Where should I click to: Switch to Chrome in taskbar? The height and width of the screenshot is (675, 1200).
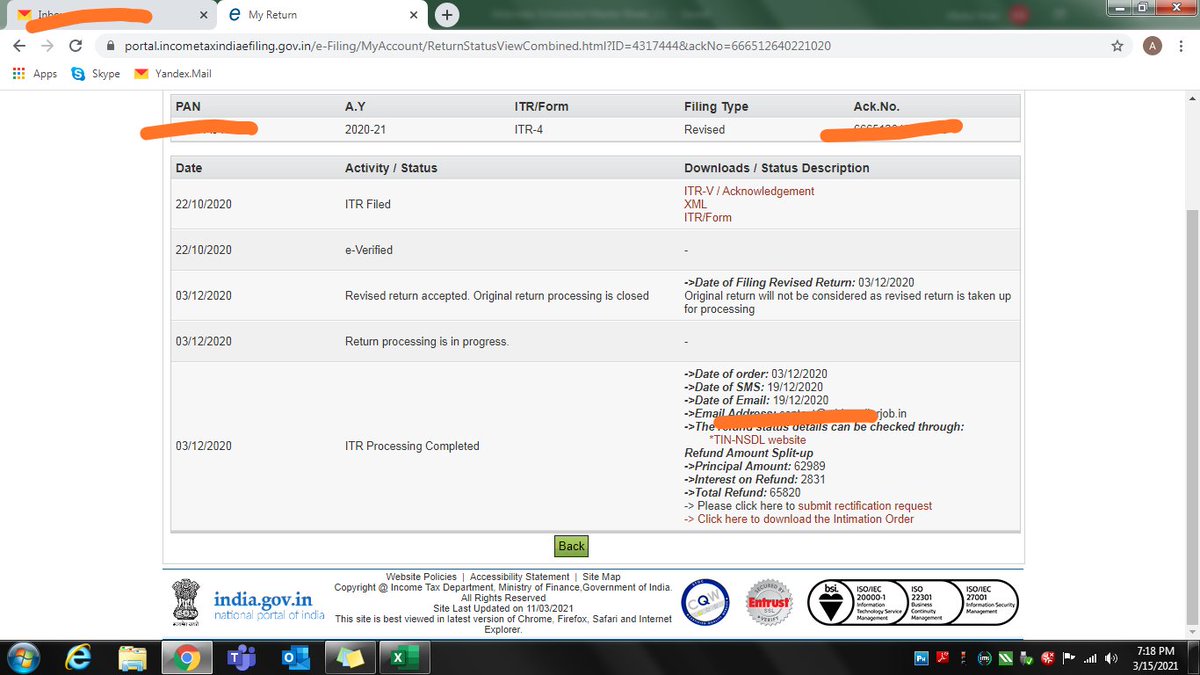tap(189, 657)
